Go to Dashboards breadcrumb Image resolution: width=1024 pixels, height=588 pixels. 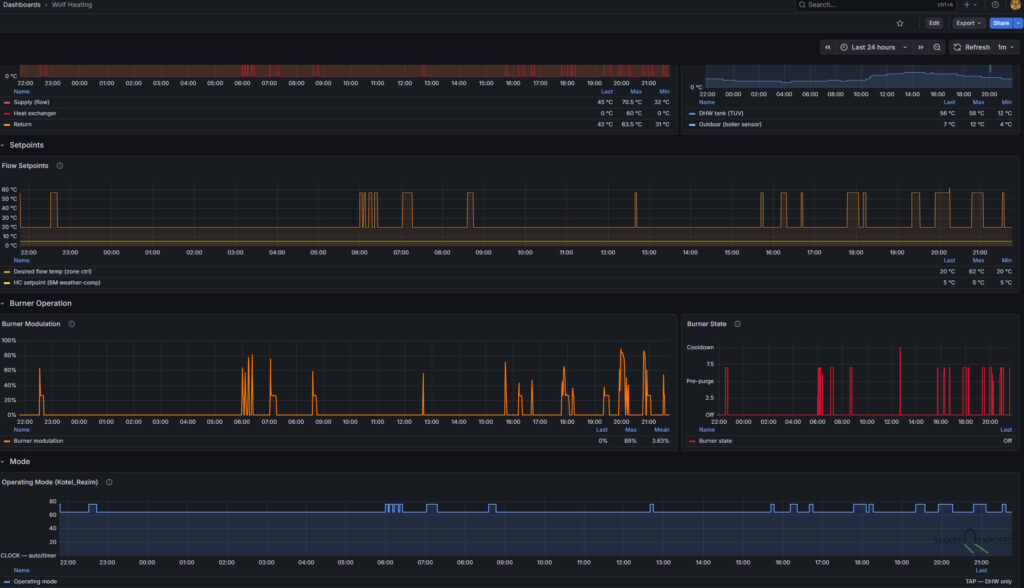point(22,5)
